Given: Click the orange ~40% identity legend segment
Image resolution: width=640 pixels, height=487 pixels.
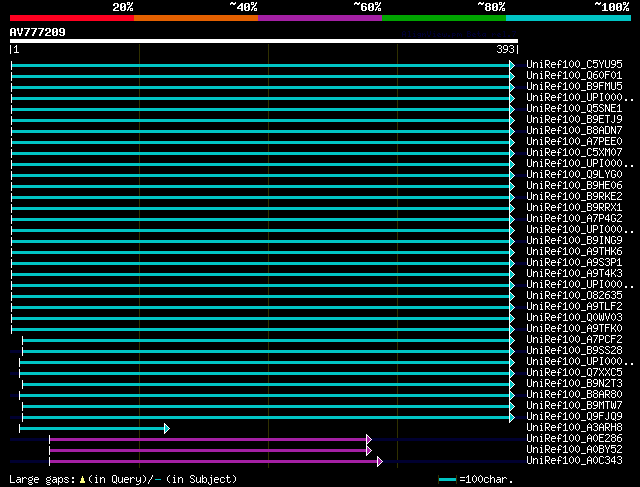Looking at the screenshot, I should (196, 18).
